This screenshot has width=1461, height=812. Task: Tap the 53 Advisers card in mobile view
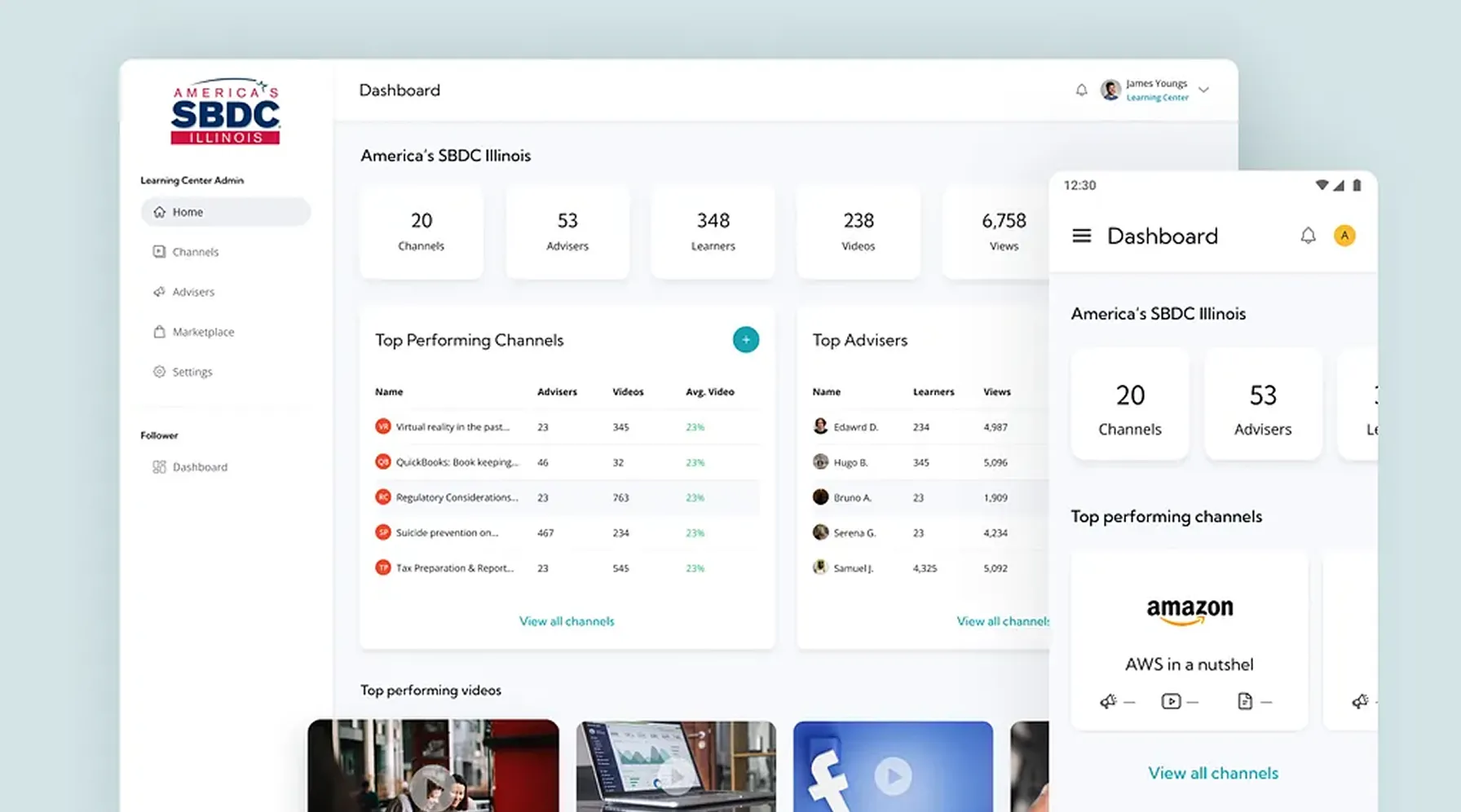(1263, 404)
